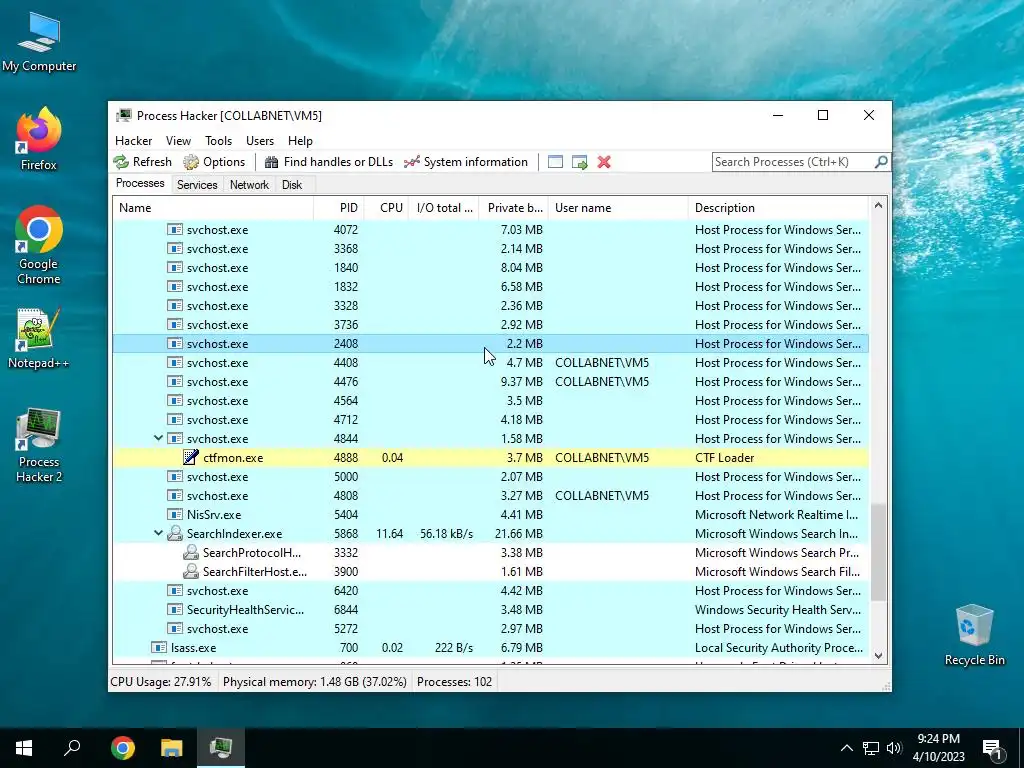Open the Google Chrome desktop shortcut
Image resolution: width=1024 pixels, height=768 pixels.
[39, 246]
